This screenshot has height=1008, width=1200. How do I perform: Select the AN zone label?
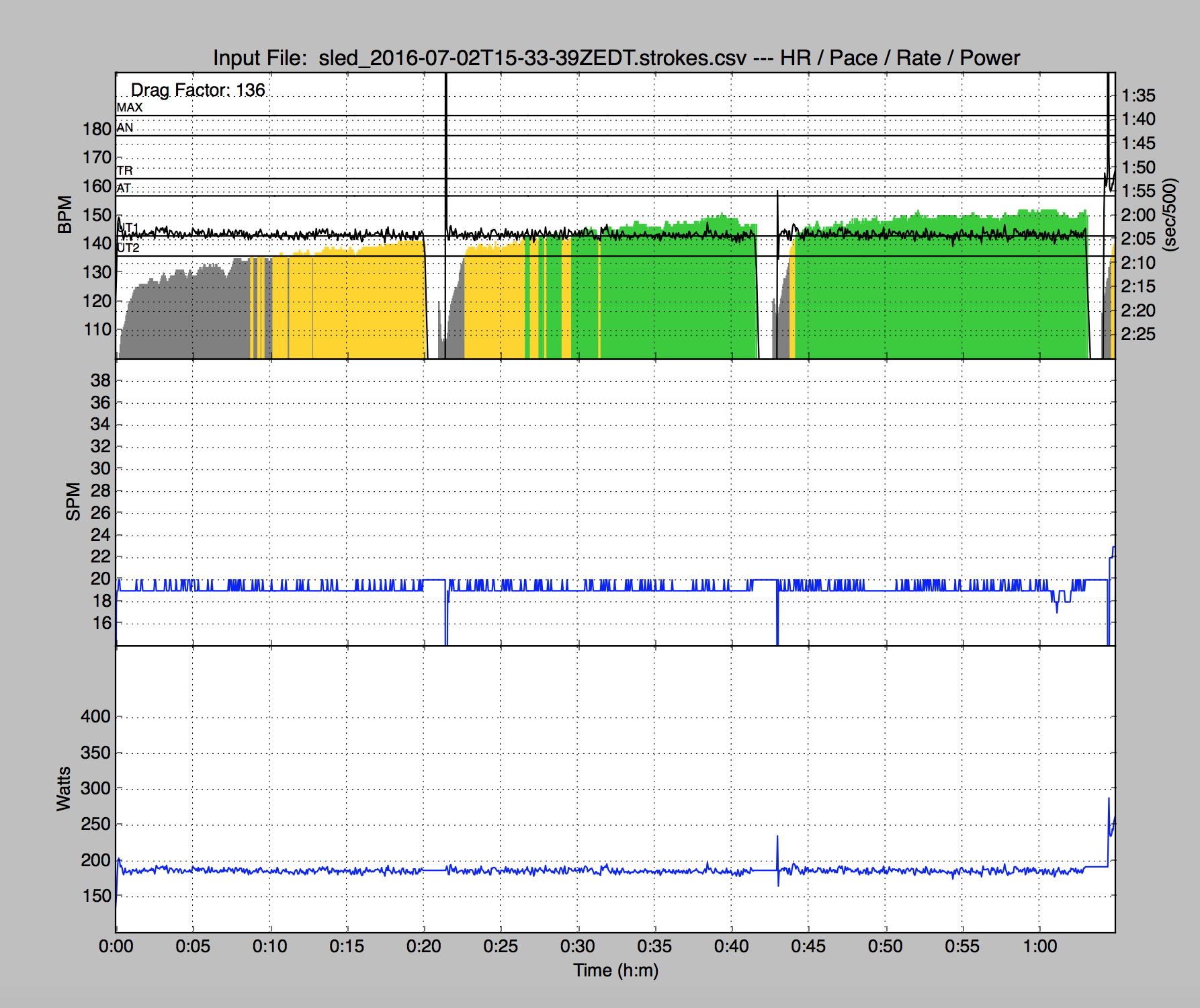[x=125, y=128]
